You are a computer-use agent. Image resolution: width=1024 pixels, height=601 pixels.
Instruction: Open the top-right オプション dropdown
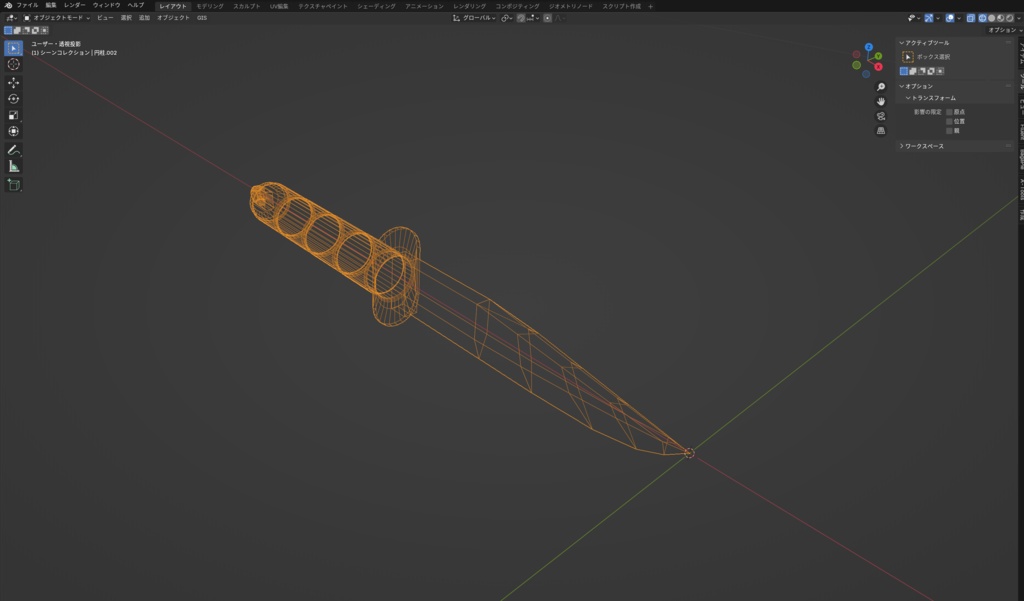click(1004, 30)
